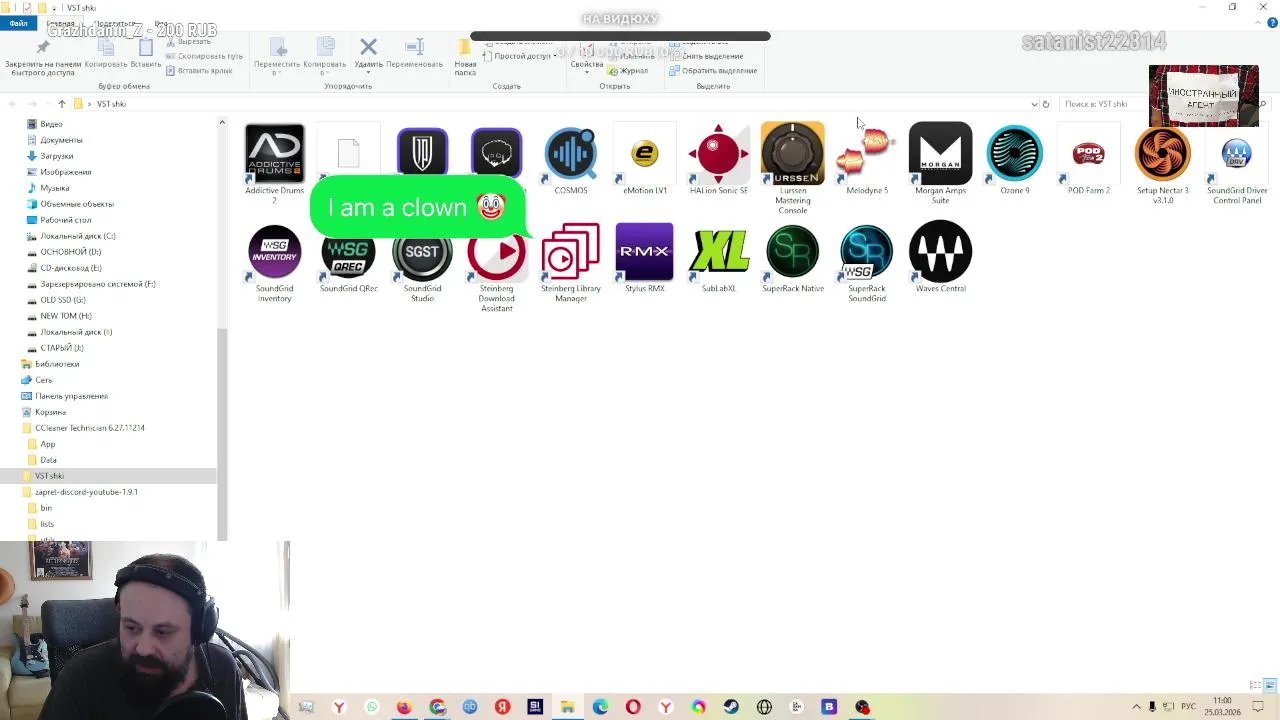The height and width of the screenshot is (720, 1280).
Task: Select the Setup Nectar 3 v3.1.0 icon
Action: coord(1163,154)
